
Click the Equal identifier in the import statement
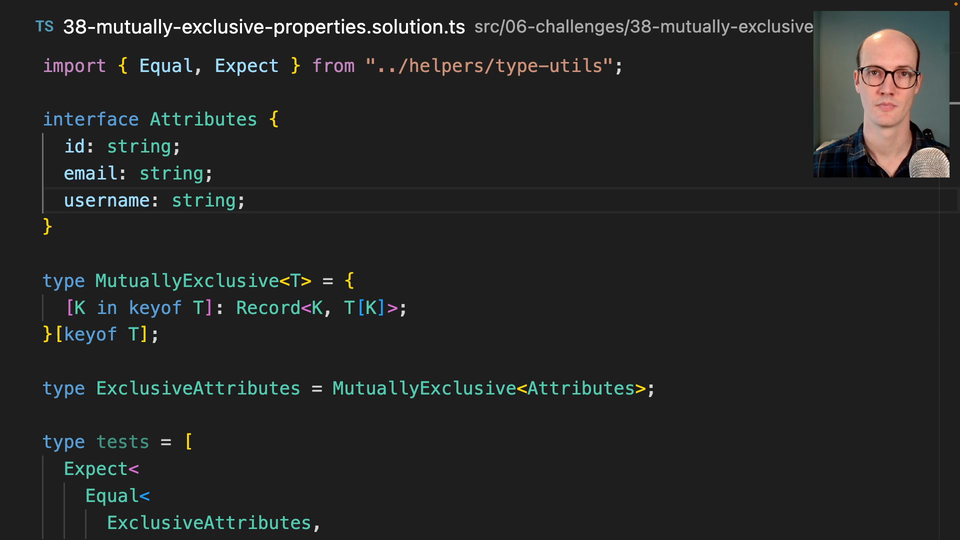166,66
